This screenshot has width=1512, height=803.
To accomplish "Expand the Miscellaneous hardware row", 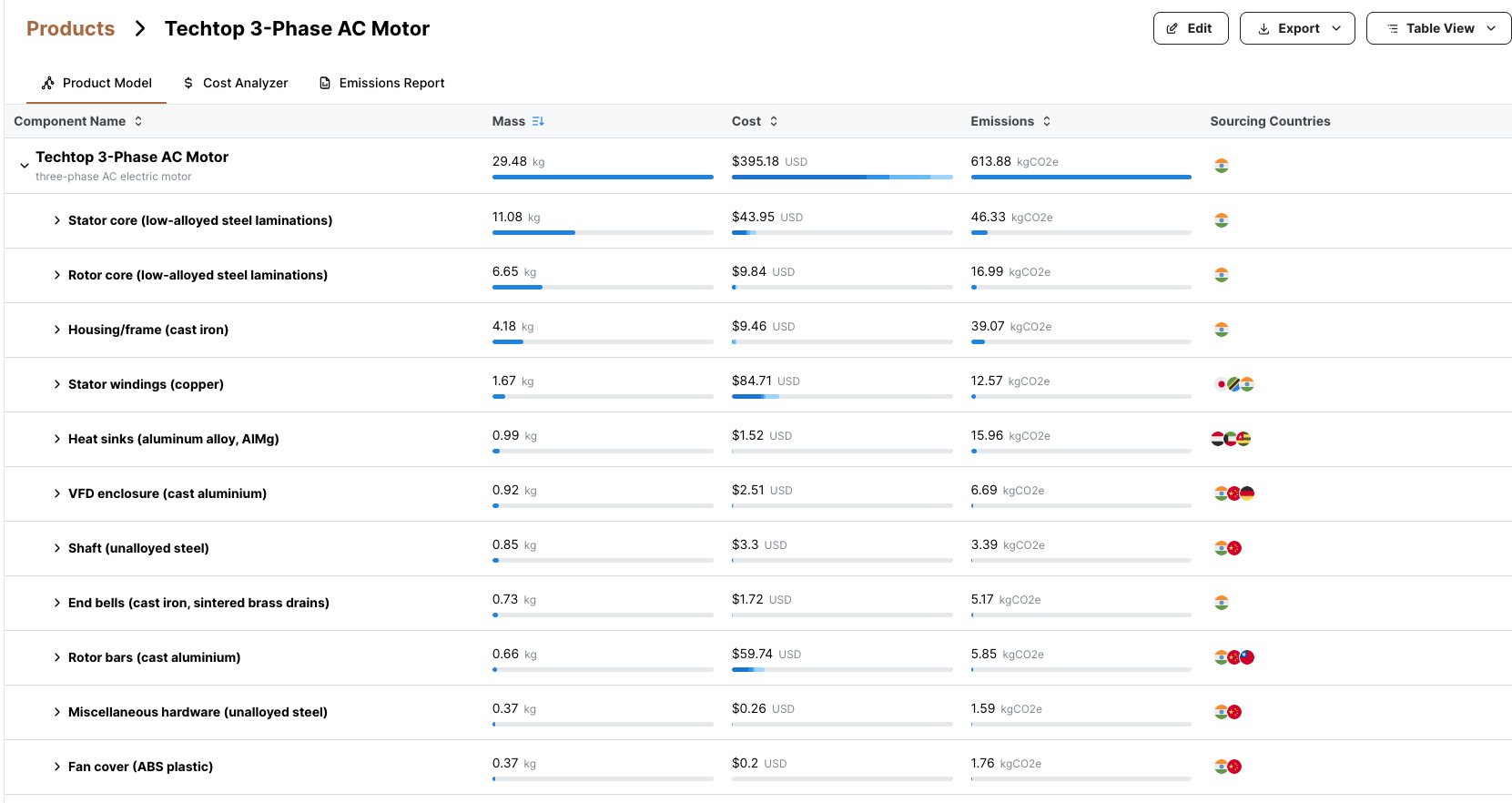I will [57, 712].
